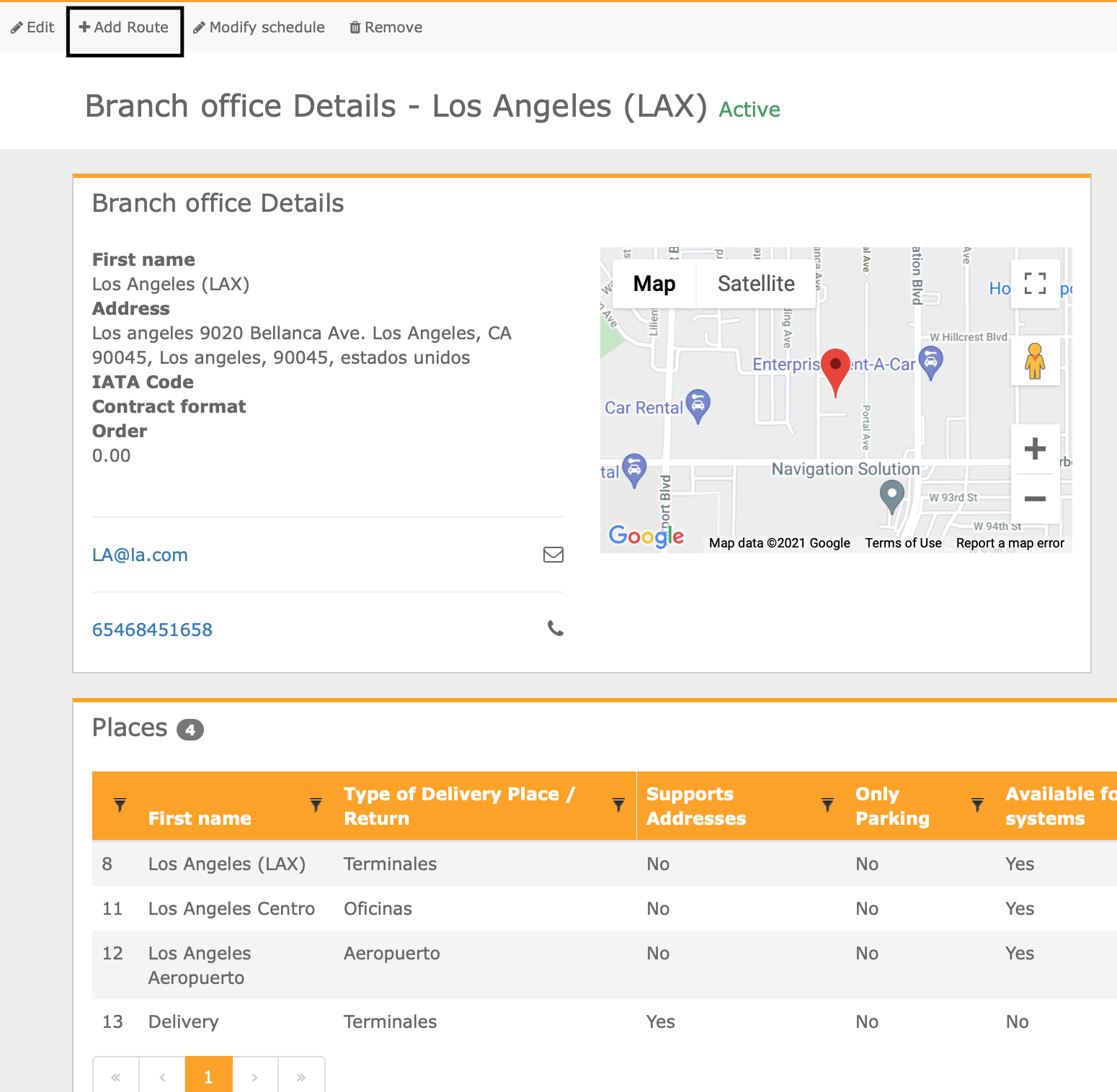Screen dimensions: 1117x1092
Task: Click the Car Rental map marker
Action: 698,406
